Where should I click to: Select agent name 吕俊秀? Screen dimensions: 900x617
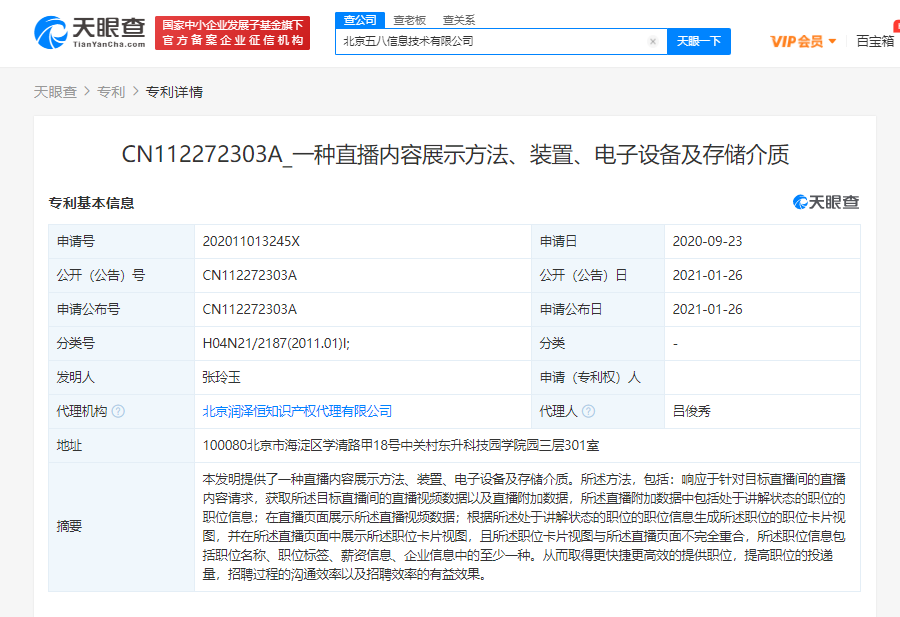(692, 411)
